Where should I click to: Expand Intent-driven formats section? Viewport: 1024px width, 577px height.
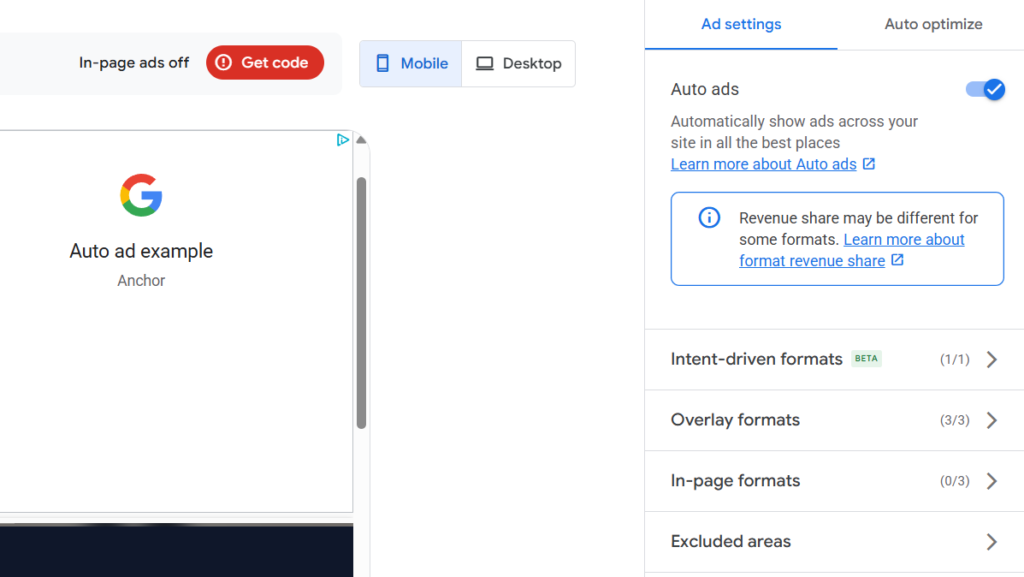coord(835,360)
